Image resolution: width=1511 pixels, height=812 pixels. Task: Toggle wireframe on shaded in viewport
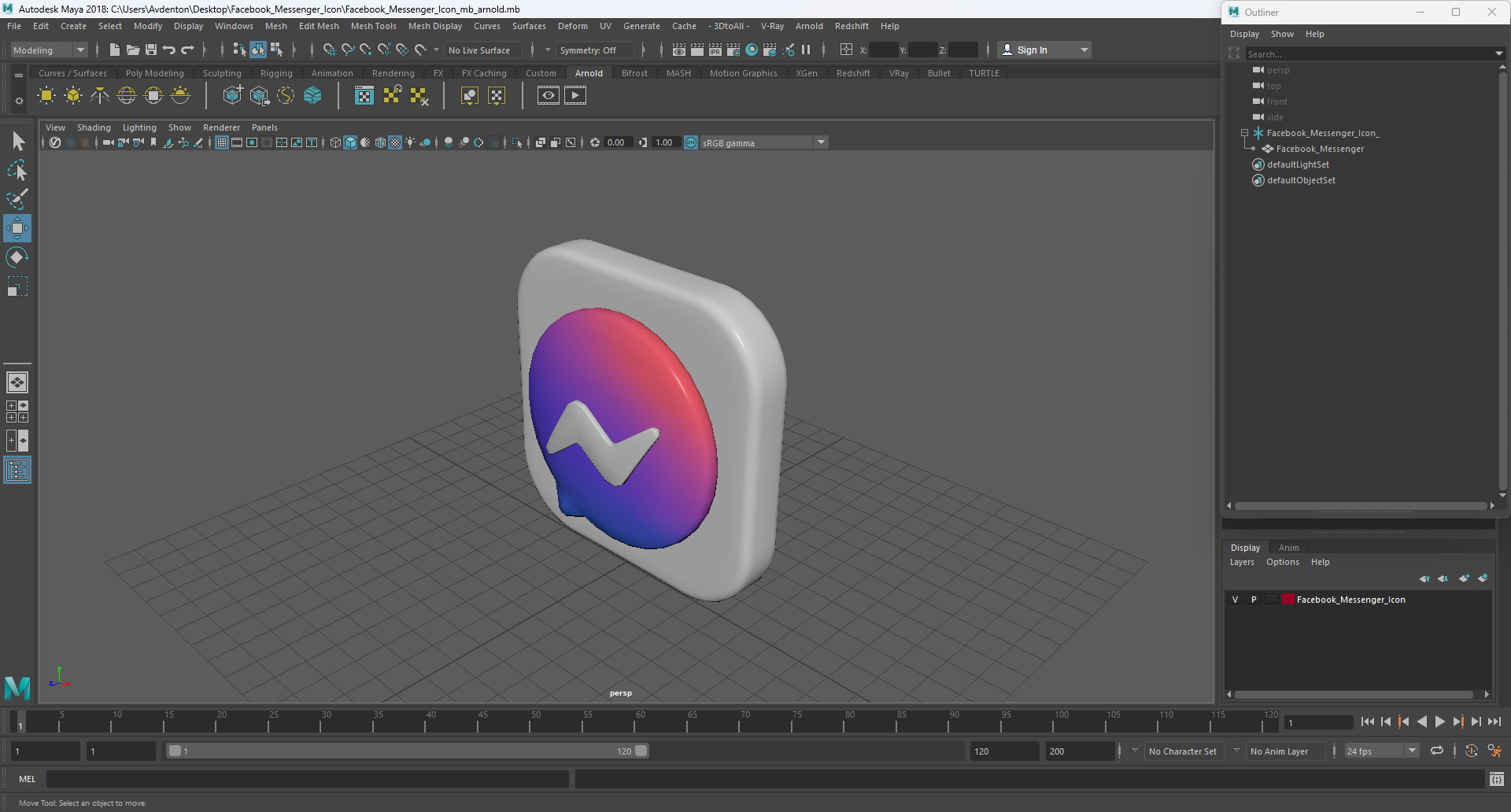point(380,142)
